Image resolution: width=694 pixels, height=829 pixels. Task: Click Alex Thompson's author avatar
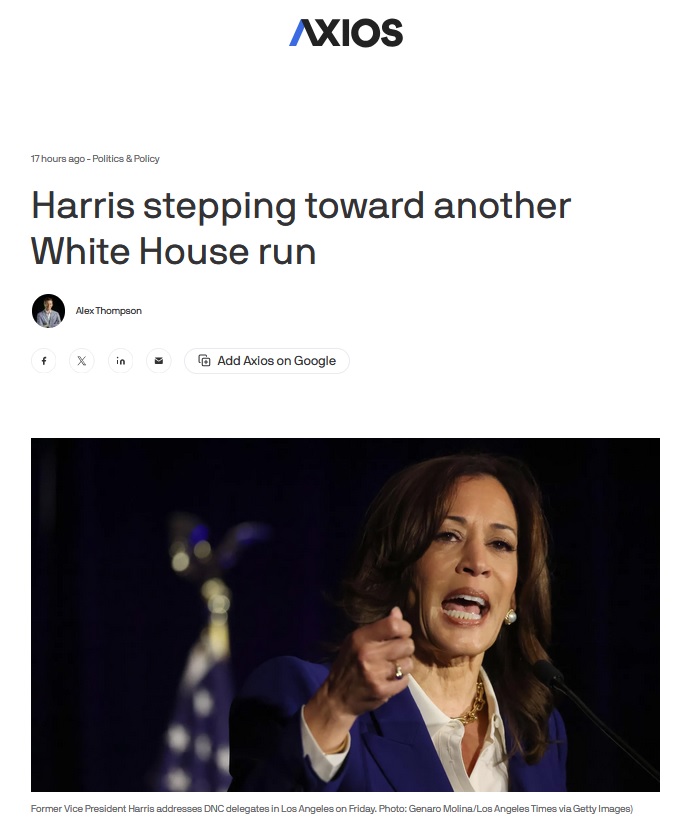pyautogui.click(x=48, y=311)
